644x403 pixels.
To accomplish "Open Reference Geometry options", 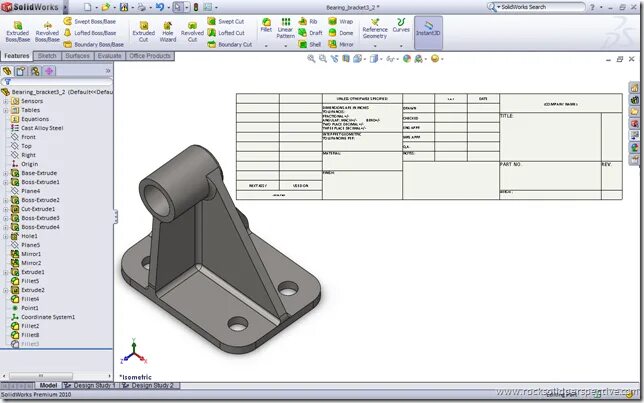I will pos(375,28).
